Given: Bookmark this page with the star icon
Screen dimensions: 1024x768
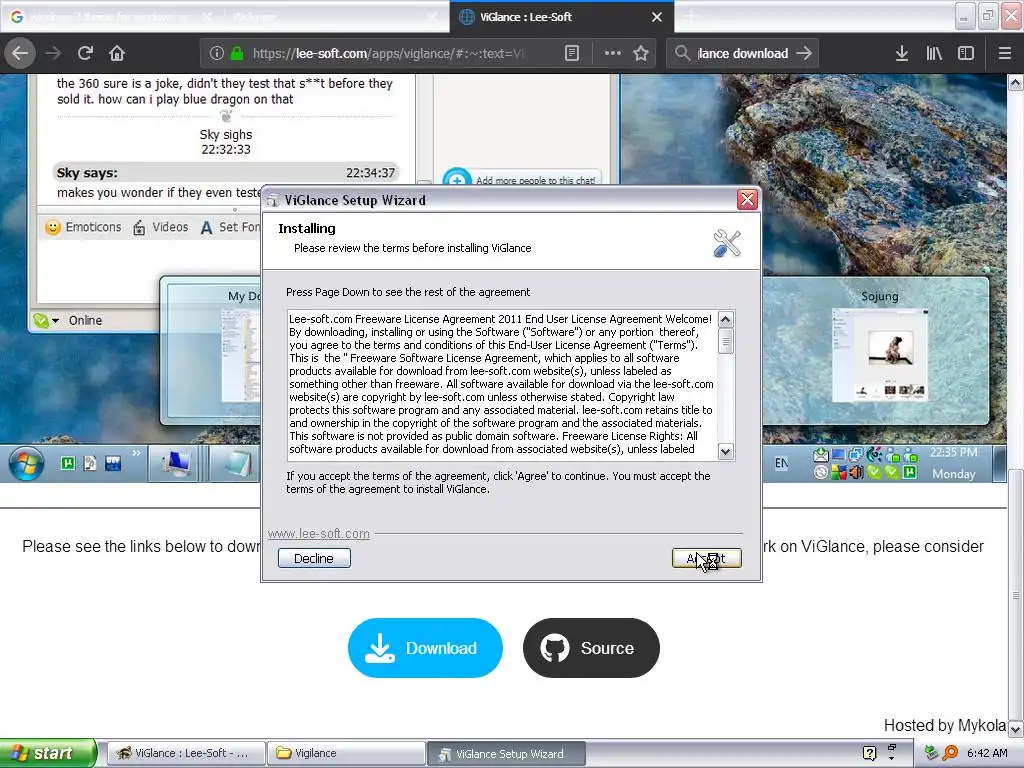Looking at the screenshot, I should coord(641,54).
